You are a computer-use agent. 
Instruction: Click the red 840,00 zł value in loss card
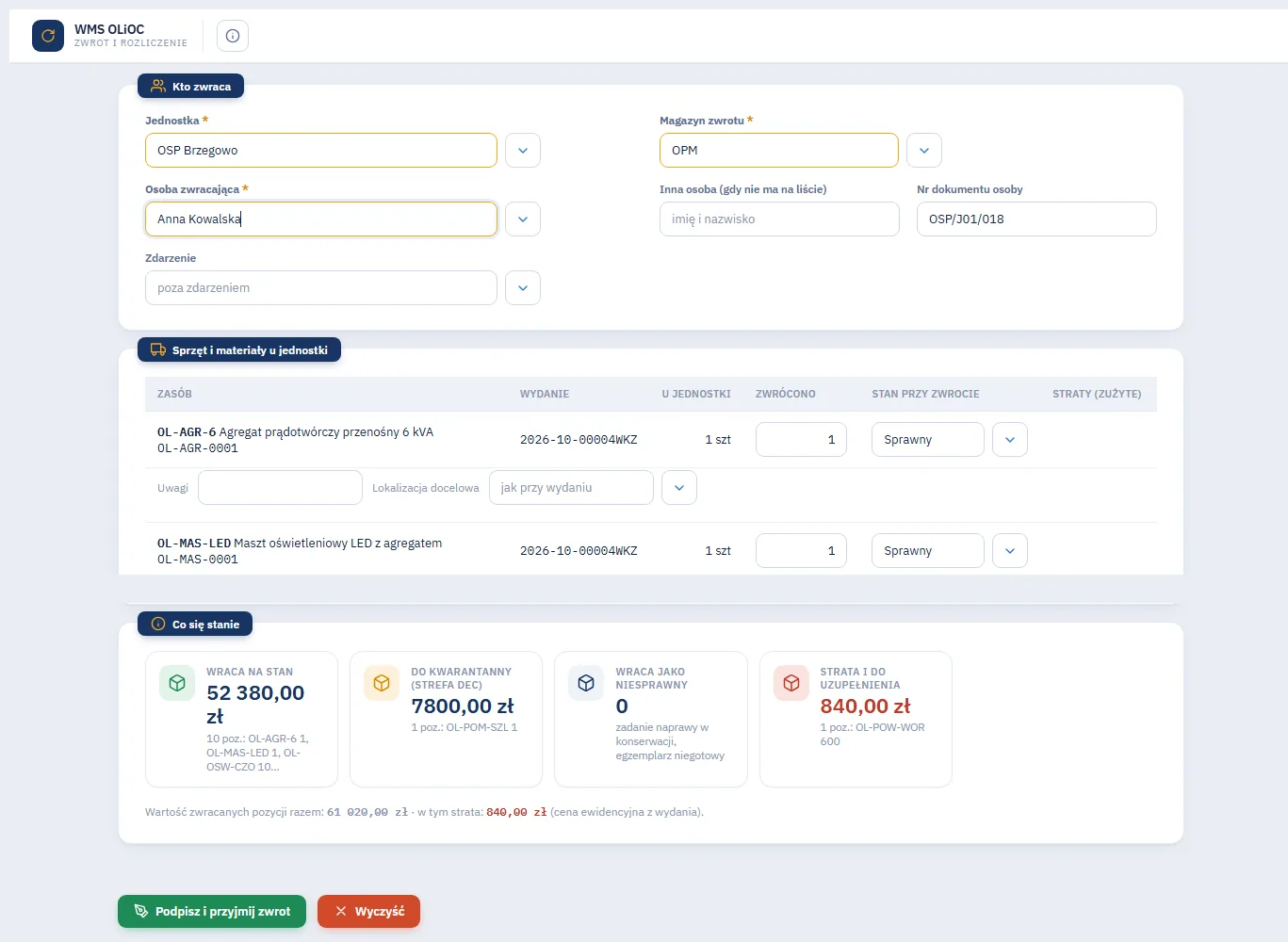(x=865, y=706)
